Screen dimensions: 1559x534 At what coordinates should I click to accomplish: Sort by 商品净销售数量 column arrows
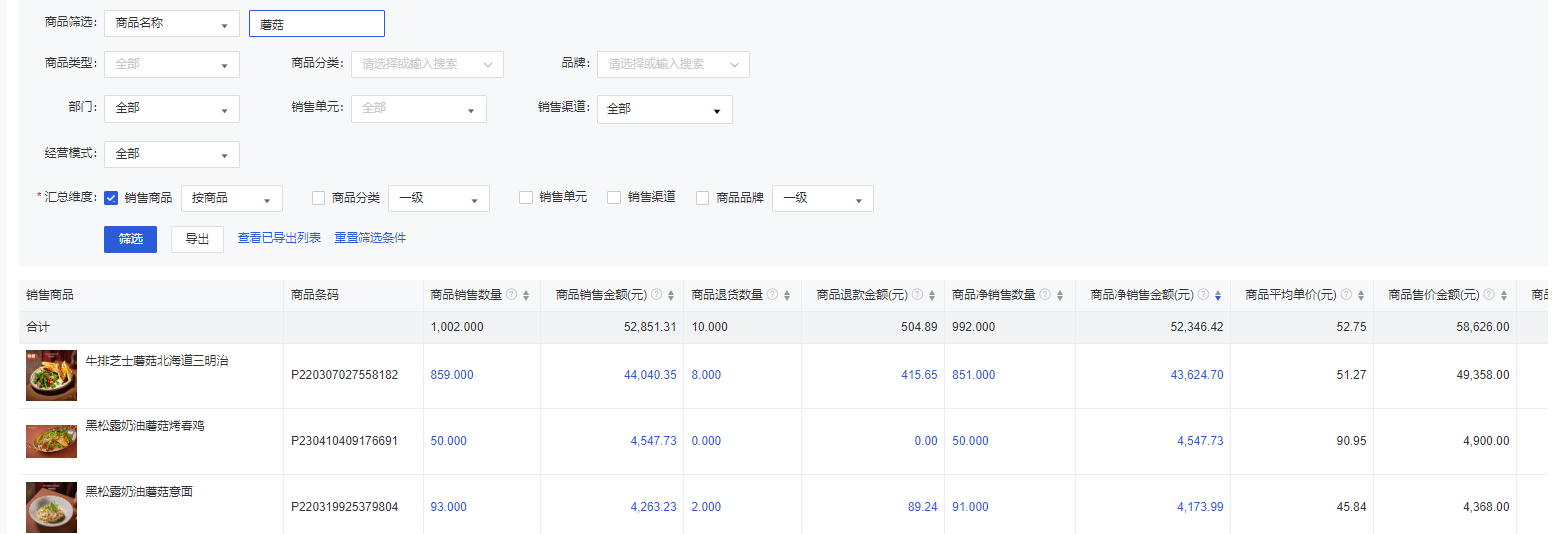coord(1060,295)
